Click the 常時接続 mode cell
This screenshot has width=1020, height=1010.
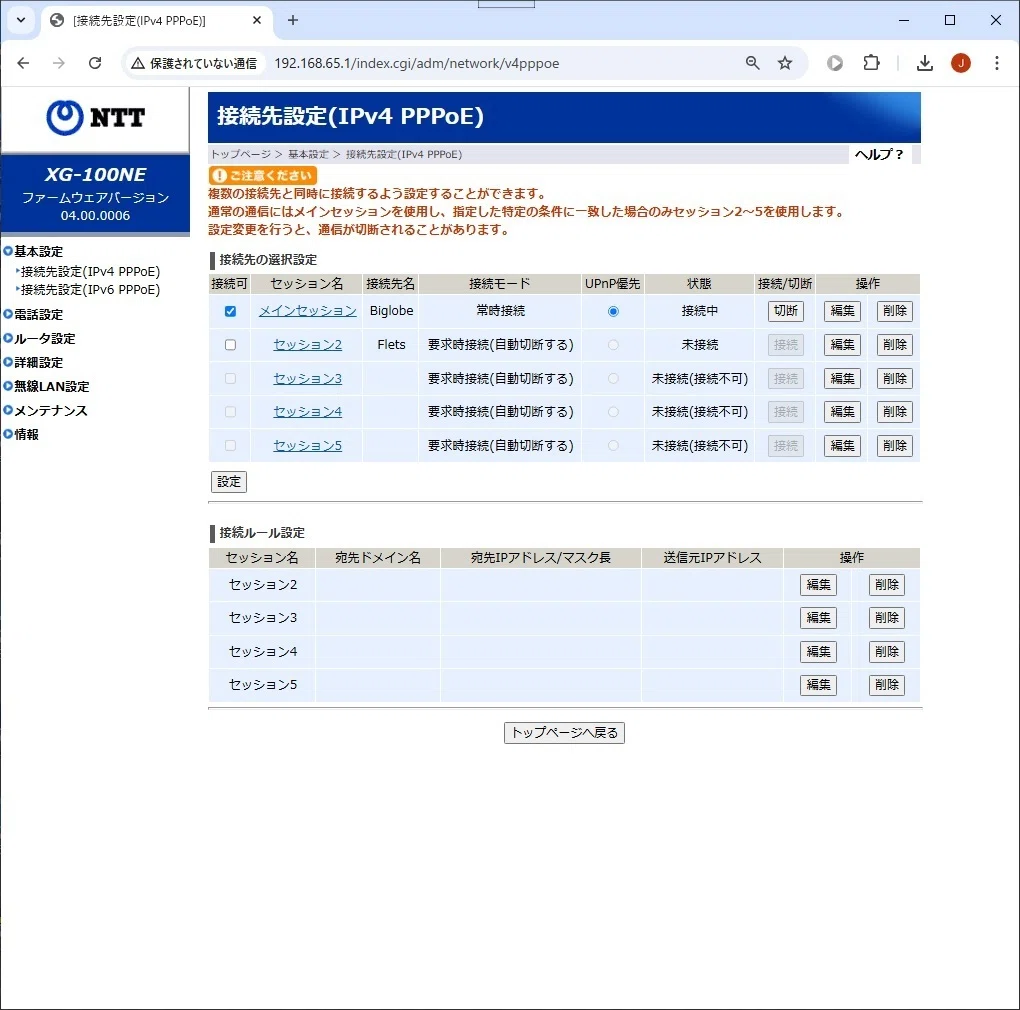tap(500, 311)
